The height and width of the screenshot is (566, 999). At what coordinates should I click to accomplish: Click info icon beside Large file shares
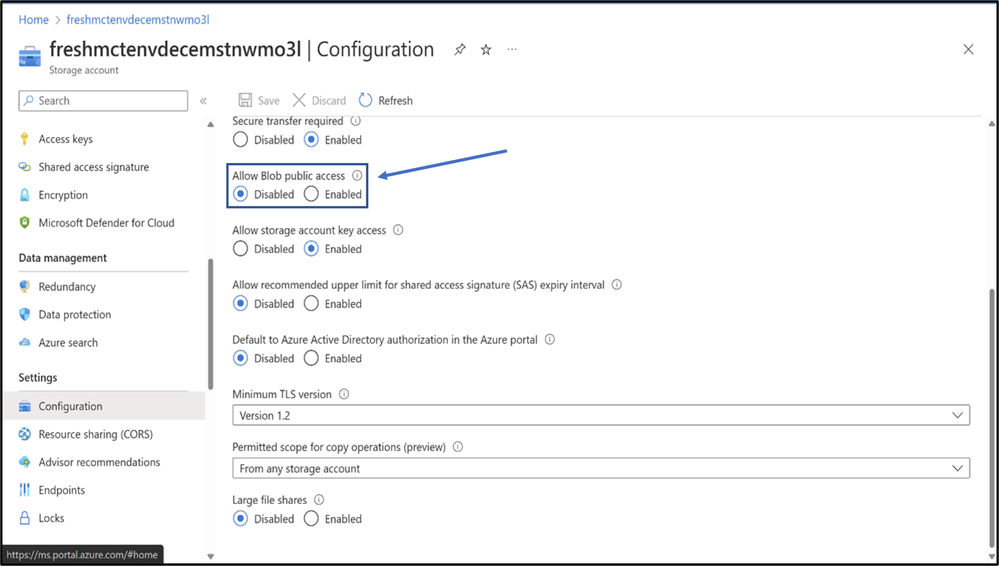[319, 500]
